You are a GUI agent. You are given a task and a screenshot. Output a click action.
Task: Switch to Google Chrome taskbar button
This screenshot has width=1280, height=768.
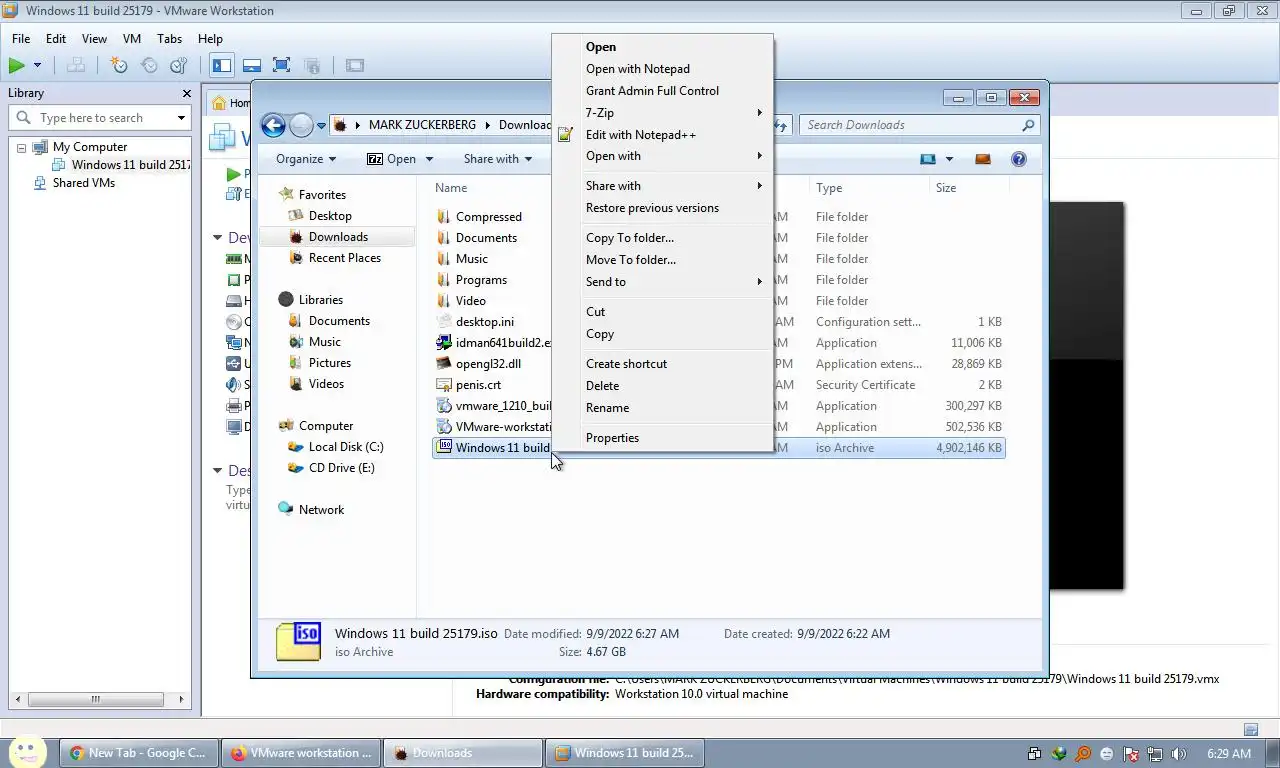(x=137, y=753)
